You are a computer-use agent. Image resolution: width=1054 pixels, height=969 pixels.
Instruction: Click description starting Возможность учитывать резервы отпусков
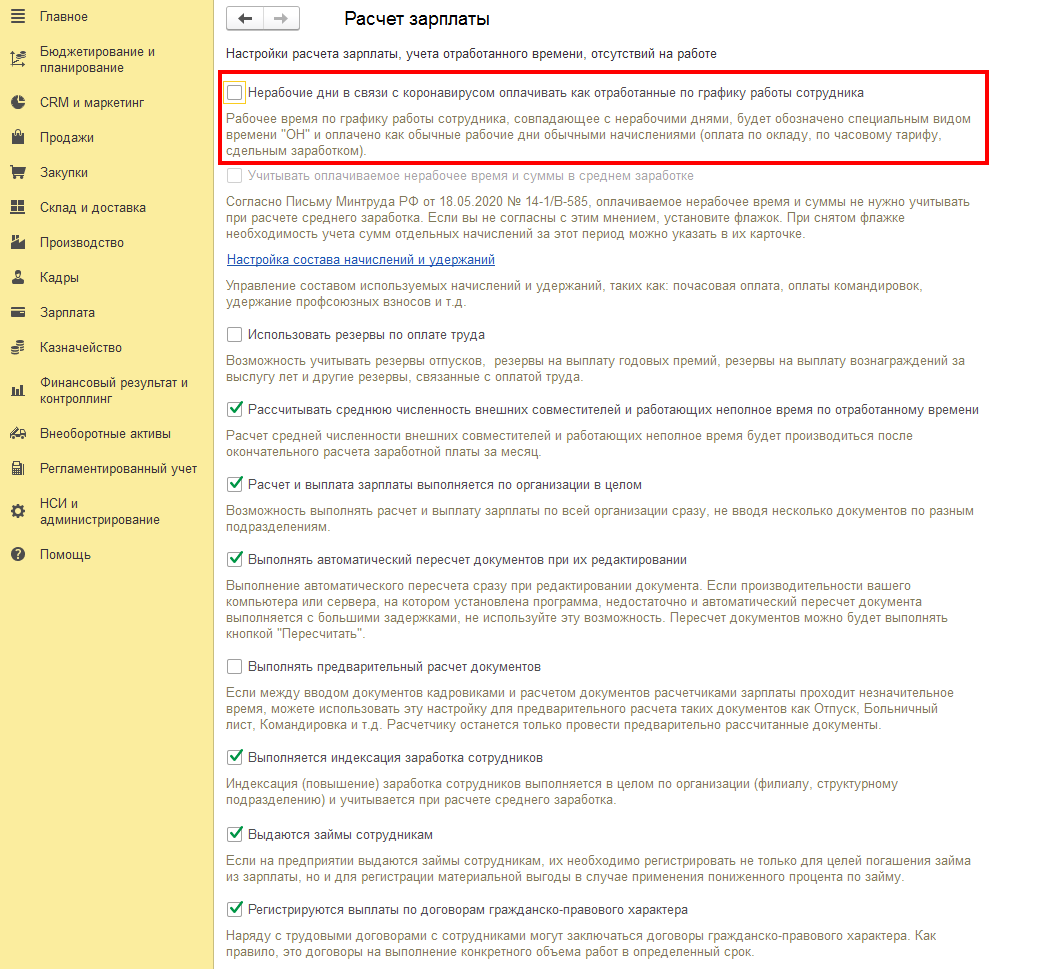click(595, 369)
